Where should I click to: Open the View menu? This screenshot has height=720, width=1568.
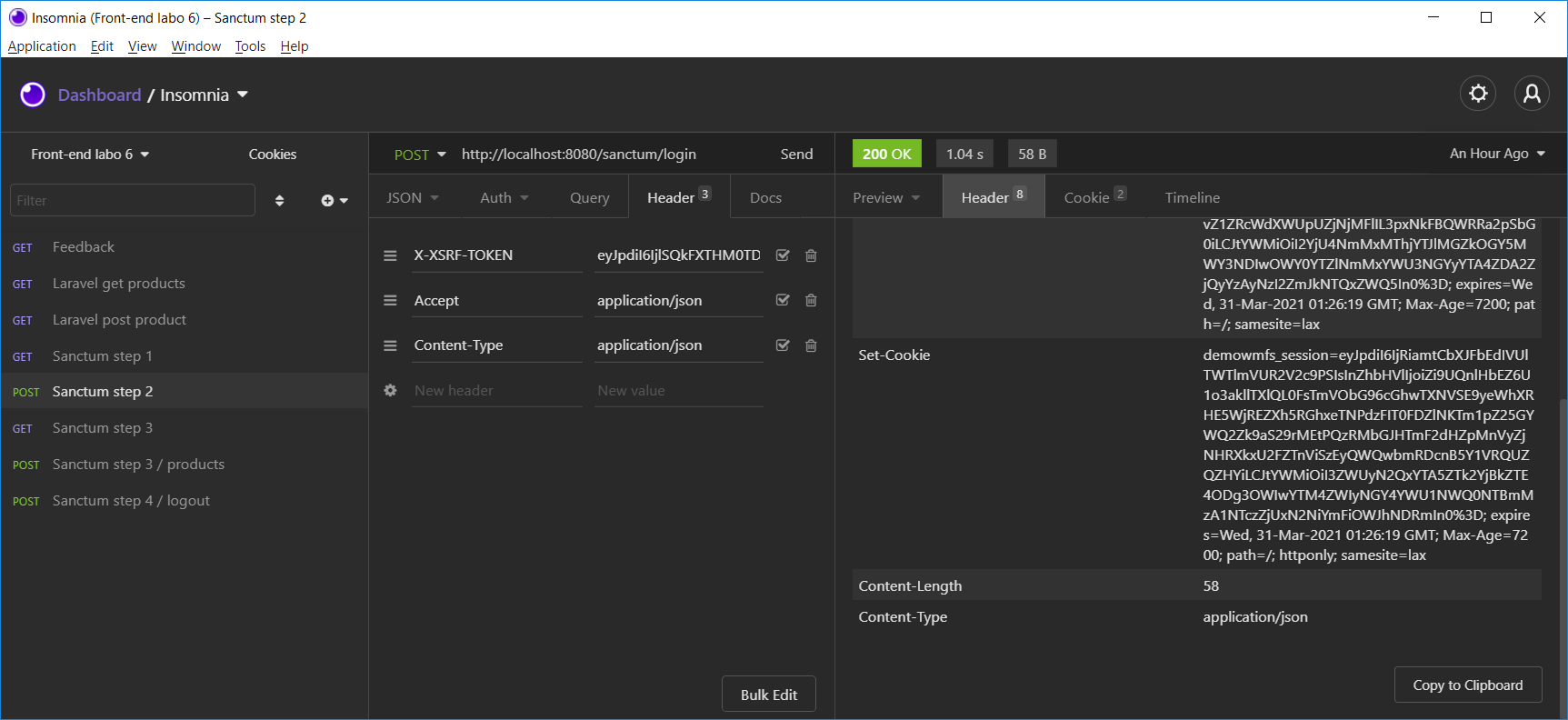[x=142, y=46]
